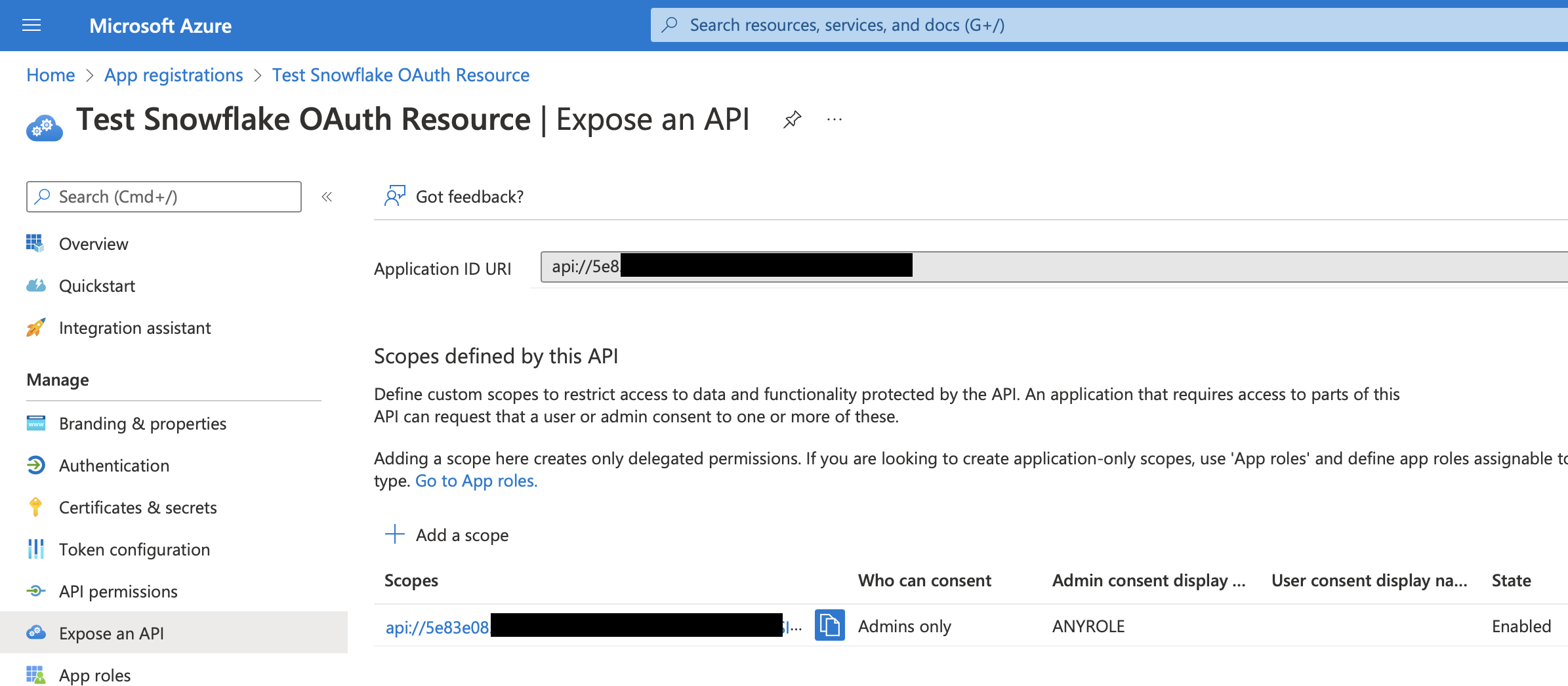This screenshot has height=686, width=1568.
Task: Focus the sidebar Search (Cmd+/) field
Action: pos(164,197)
